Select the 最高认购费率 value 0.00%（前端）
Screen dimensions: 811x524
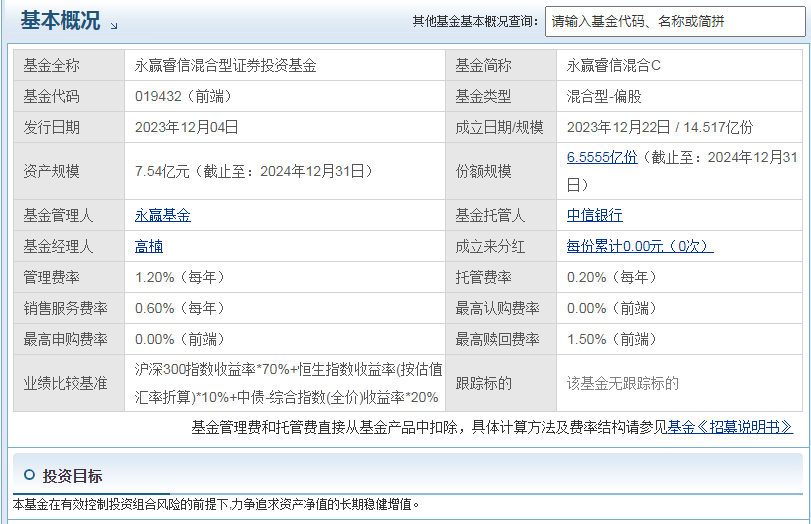click(x=611, y=308)
